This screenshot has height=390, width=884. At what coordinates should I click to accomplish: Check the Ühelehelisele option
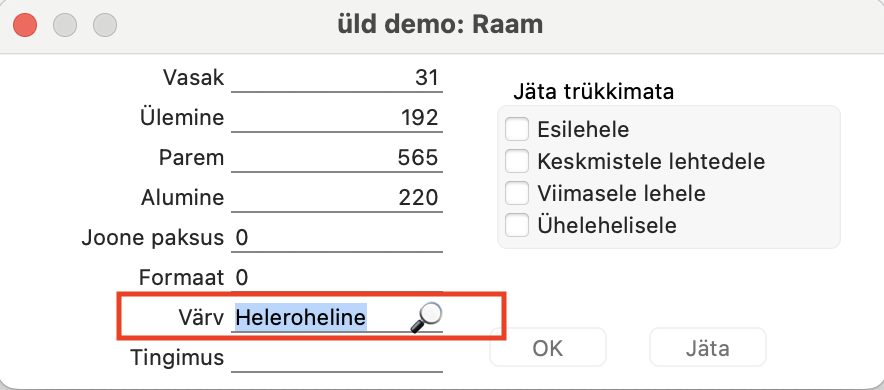517,225
